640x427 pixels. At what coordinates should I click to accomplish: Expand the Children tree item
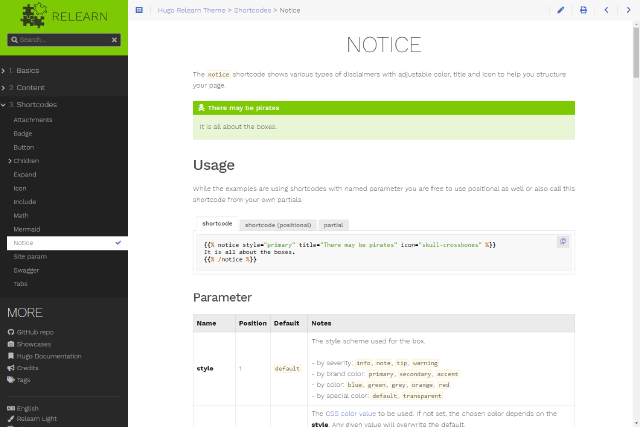pyautogui.click(x=9, y=160)
